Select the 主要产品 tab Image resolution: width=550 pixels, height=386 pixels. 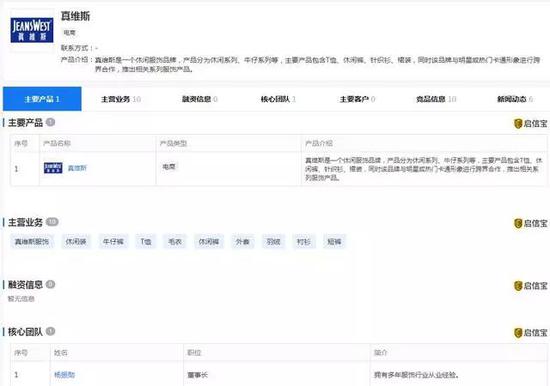pos(42,99)
